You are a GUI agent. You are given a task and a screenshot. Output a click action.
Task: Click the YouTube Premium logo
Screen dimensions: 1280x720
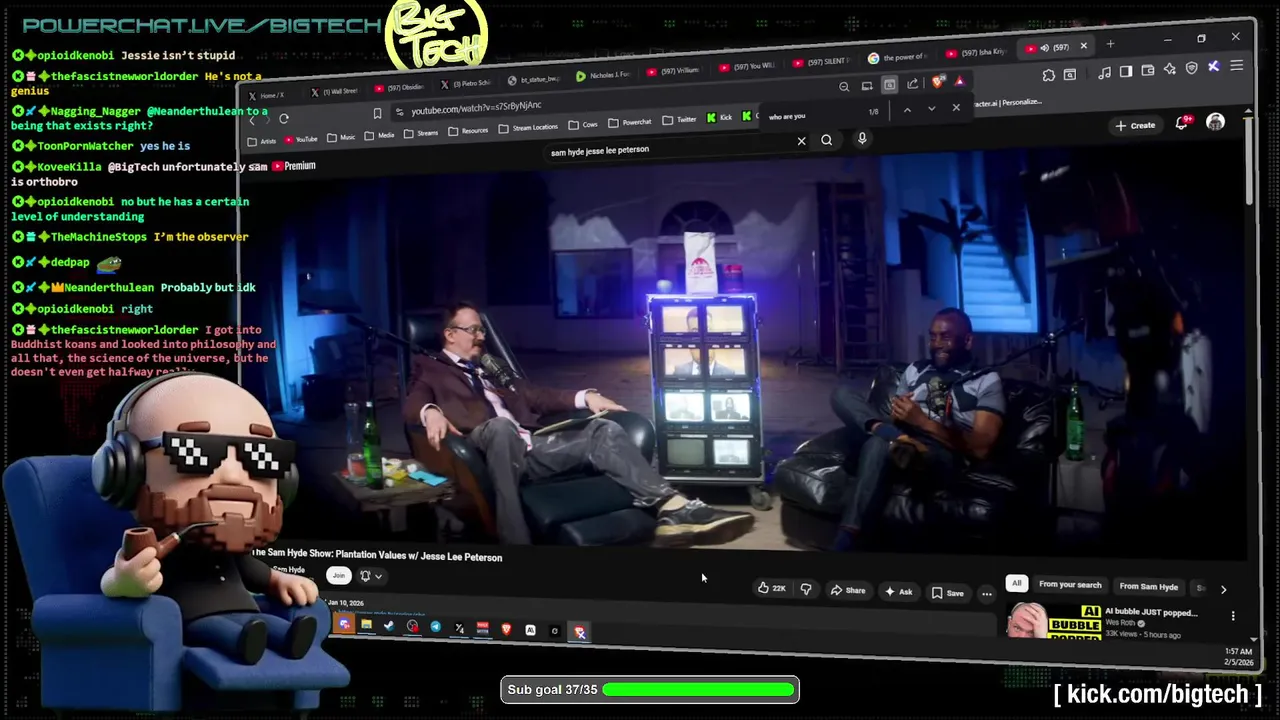[x=294, y=166]
